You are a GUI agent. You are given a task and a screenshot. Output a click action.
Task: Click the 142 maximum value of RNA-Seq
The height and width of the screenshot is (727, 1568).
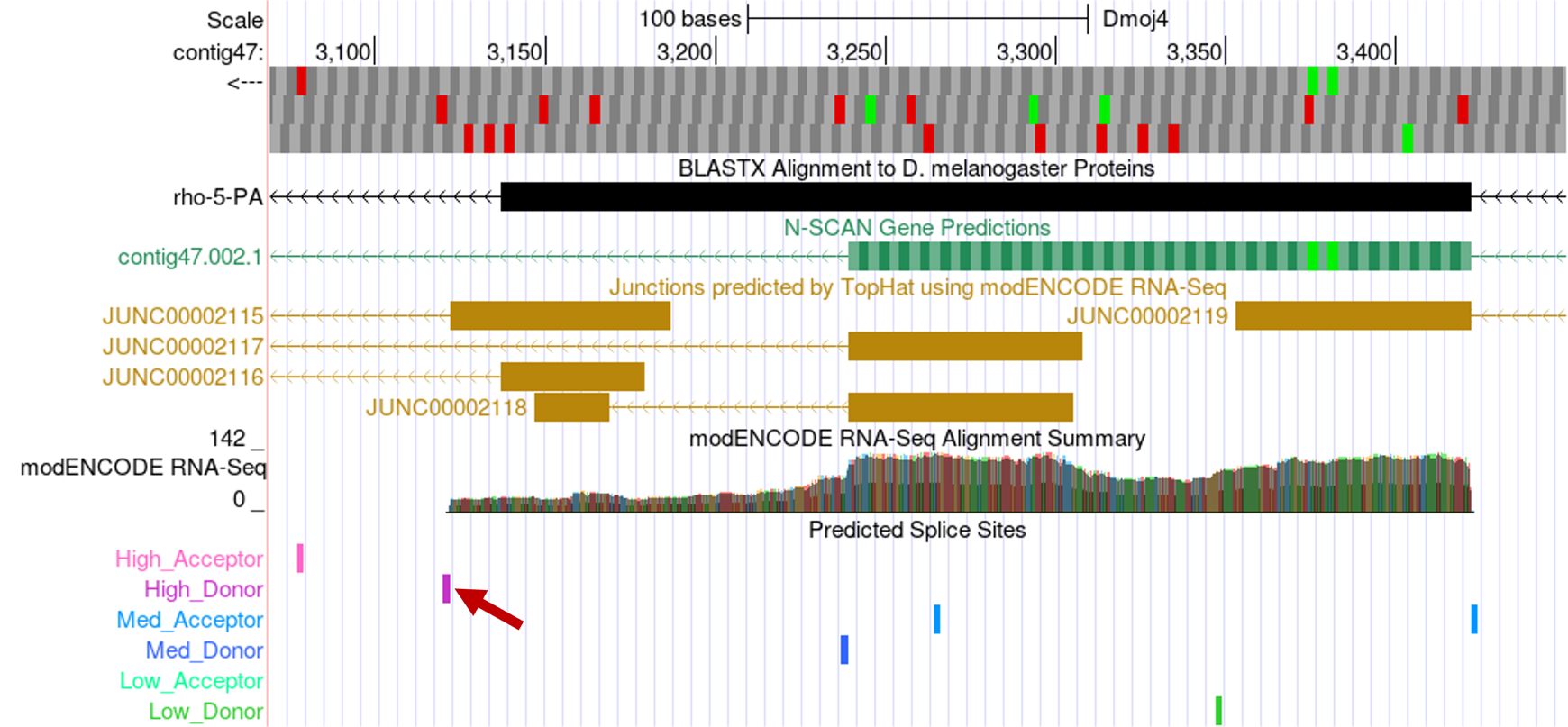(x=227, y=439)
